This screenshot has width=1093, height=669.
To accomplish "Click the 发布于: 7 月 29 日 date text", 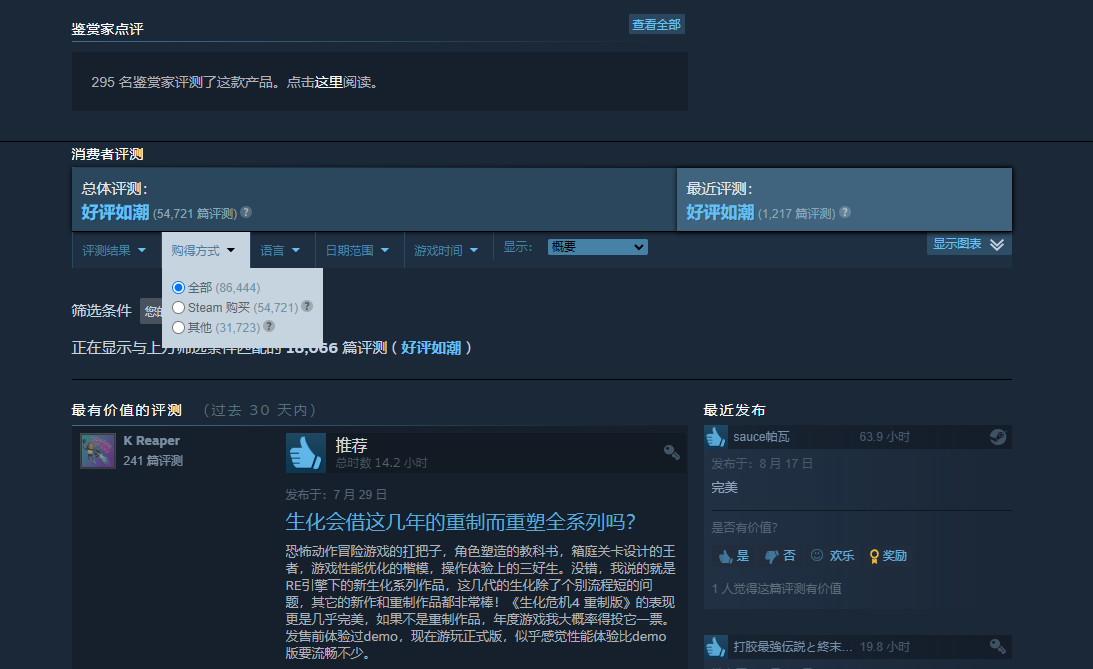I will point(336,495).
